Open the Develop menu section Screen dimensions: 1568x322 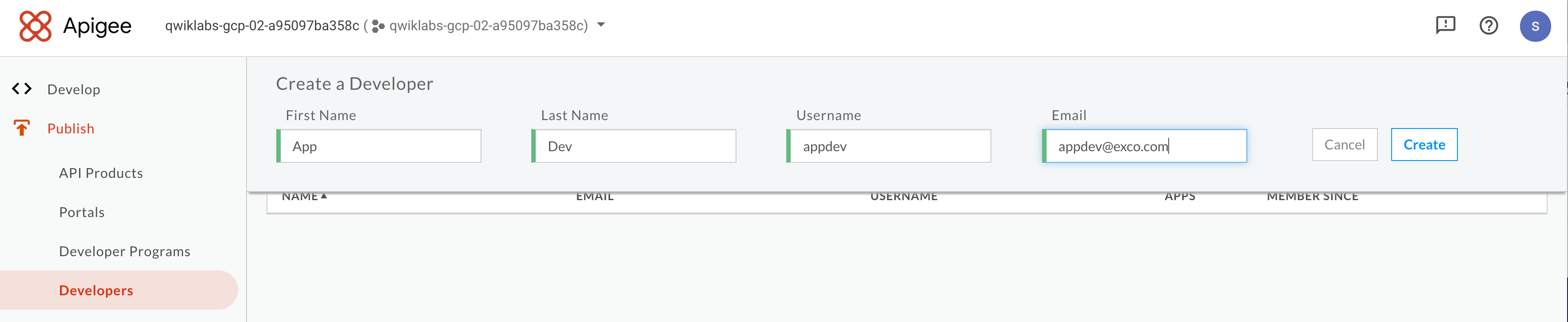74,89
